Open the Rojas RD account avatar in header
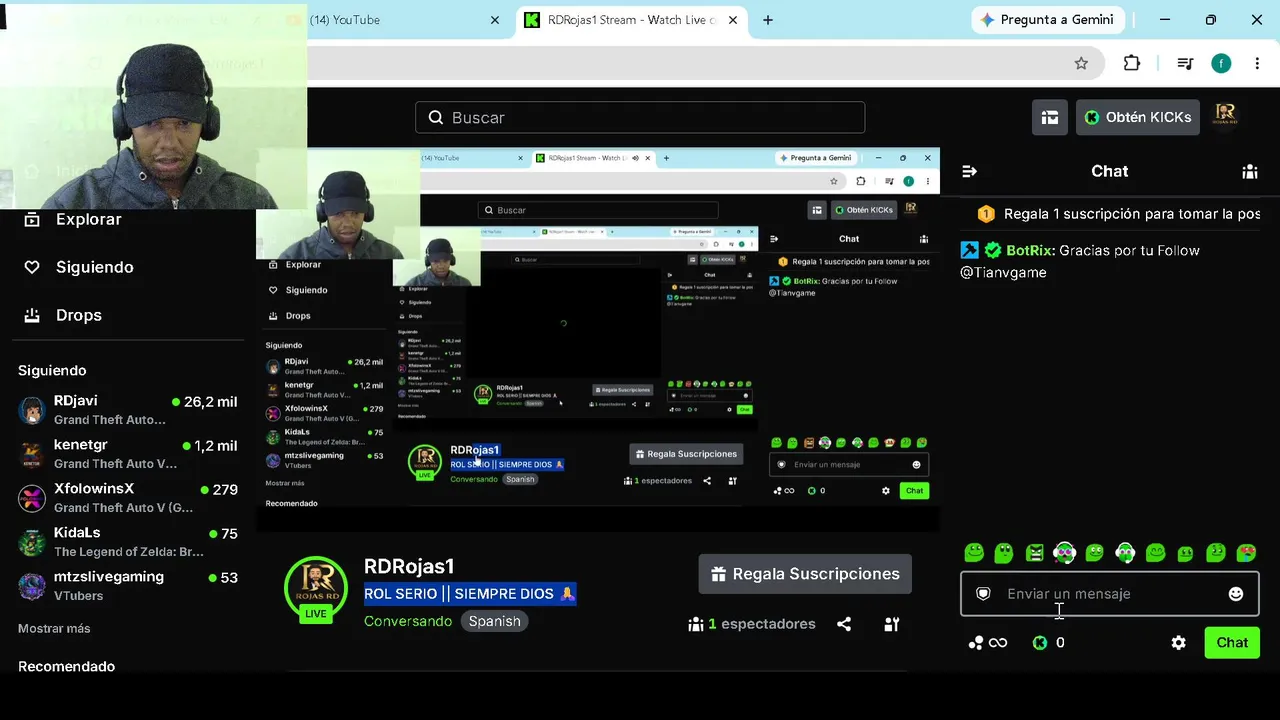This screenshot has width=1280, height=720. point(1226,117)
